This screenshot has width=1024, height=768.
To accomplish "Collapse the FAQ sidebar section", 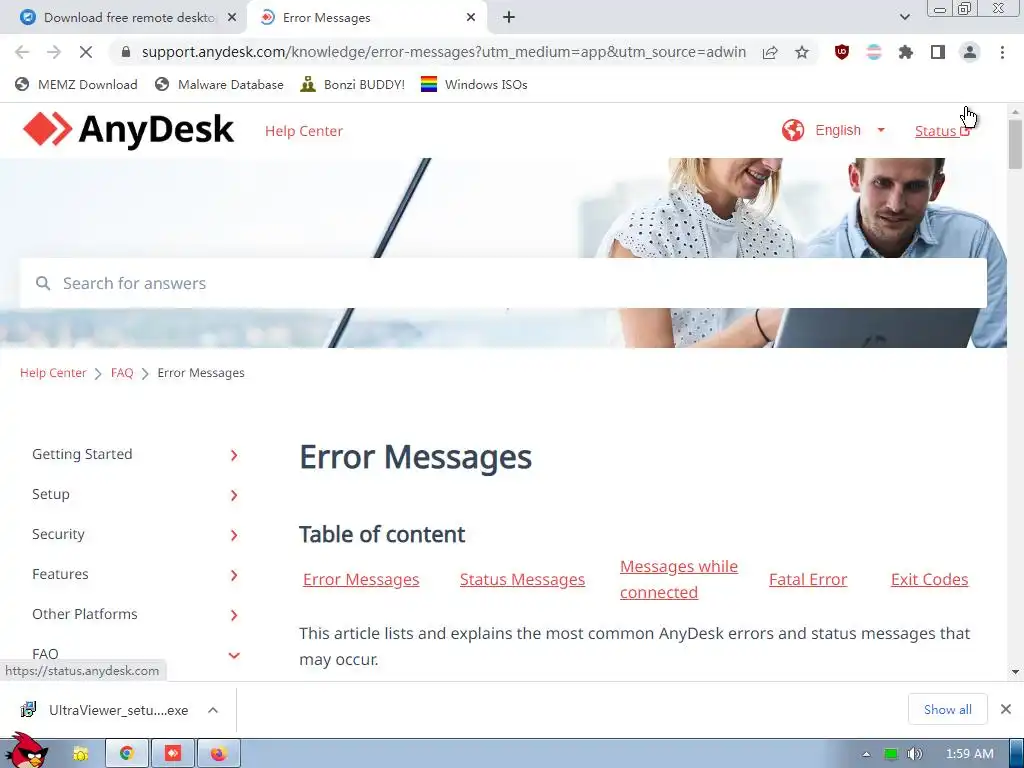I will click(x=234, y=654).
